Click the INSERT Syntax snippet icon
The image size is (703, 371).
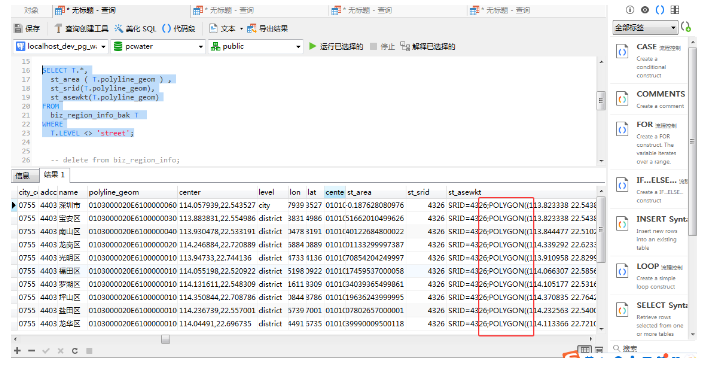[622, 223]
